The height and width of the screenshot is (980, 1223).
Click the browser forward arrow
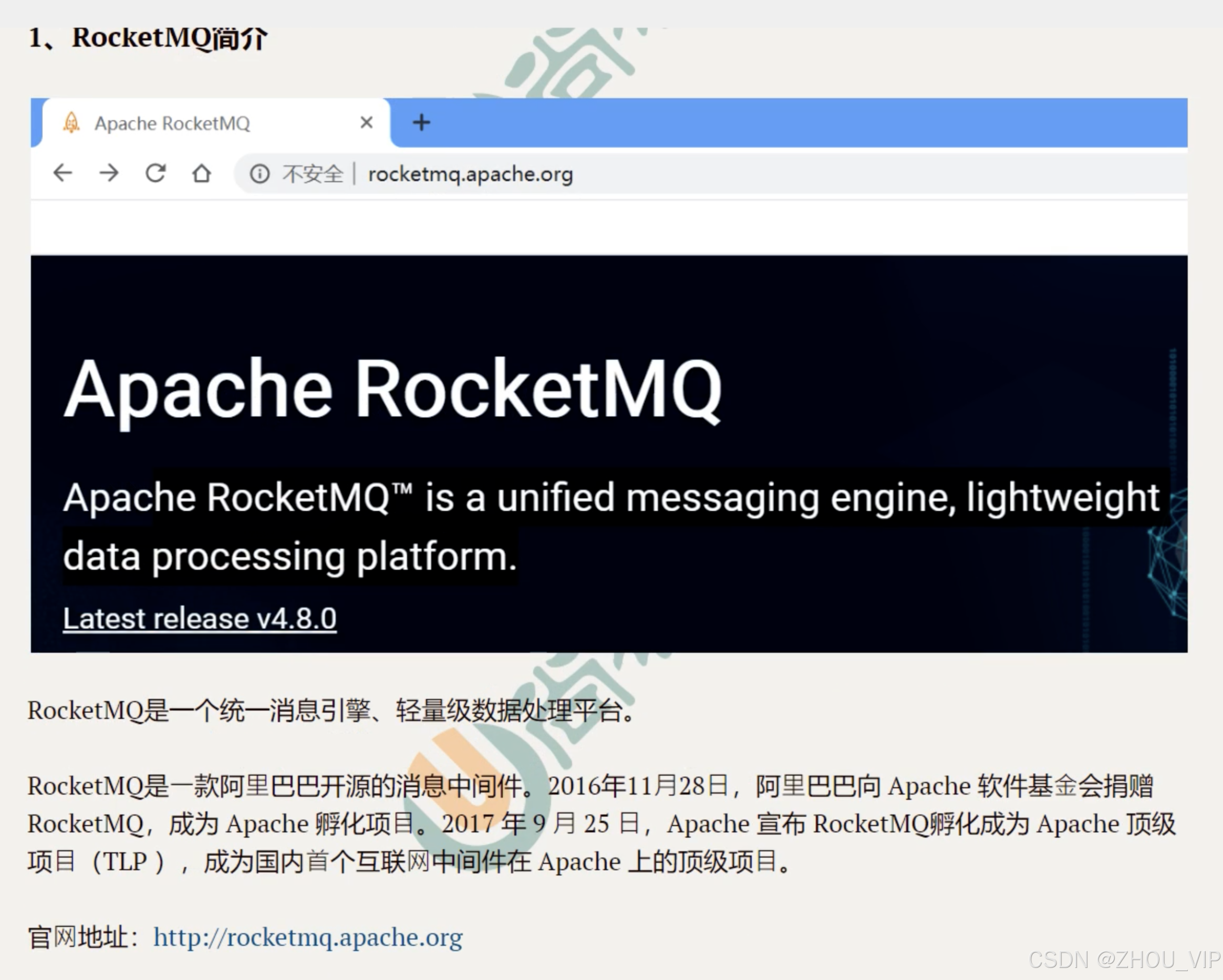109,172
